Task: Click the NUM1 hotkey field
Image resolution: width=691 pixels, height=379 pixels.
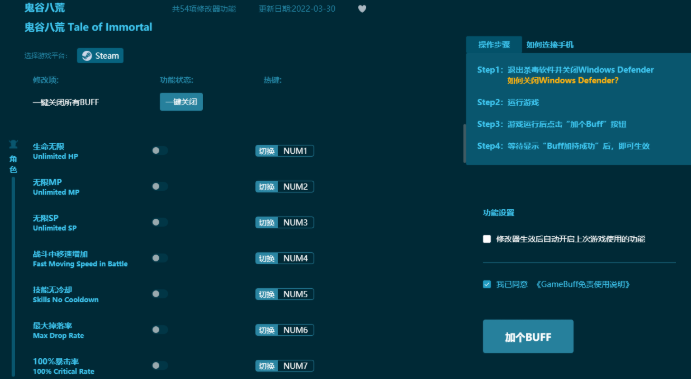Action: tap(296, 151)
